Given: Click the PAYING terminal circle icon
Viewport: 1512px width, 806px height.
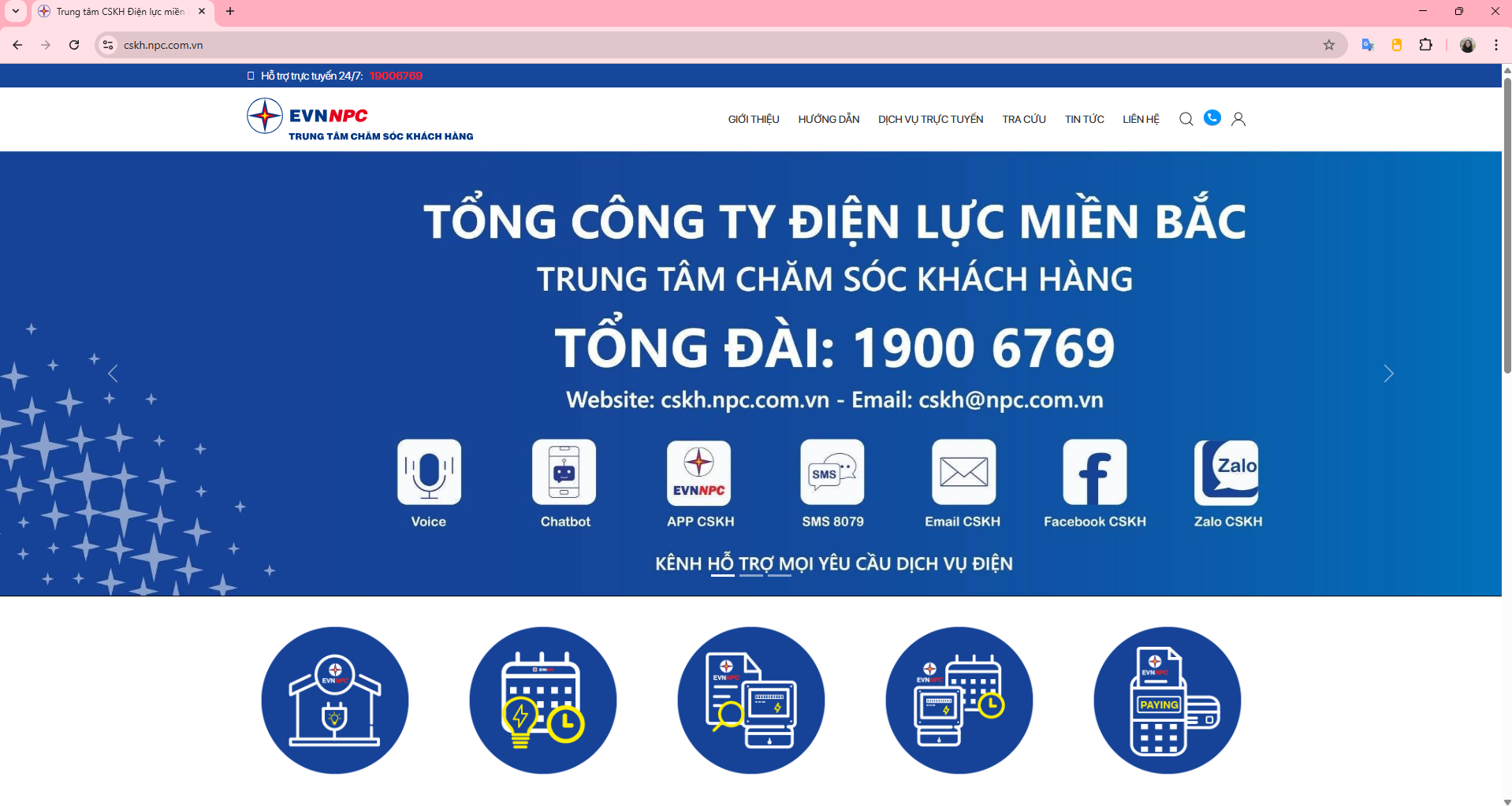Looking at the screenshot, I should 1168,700.
